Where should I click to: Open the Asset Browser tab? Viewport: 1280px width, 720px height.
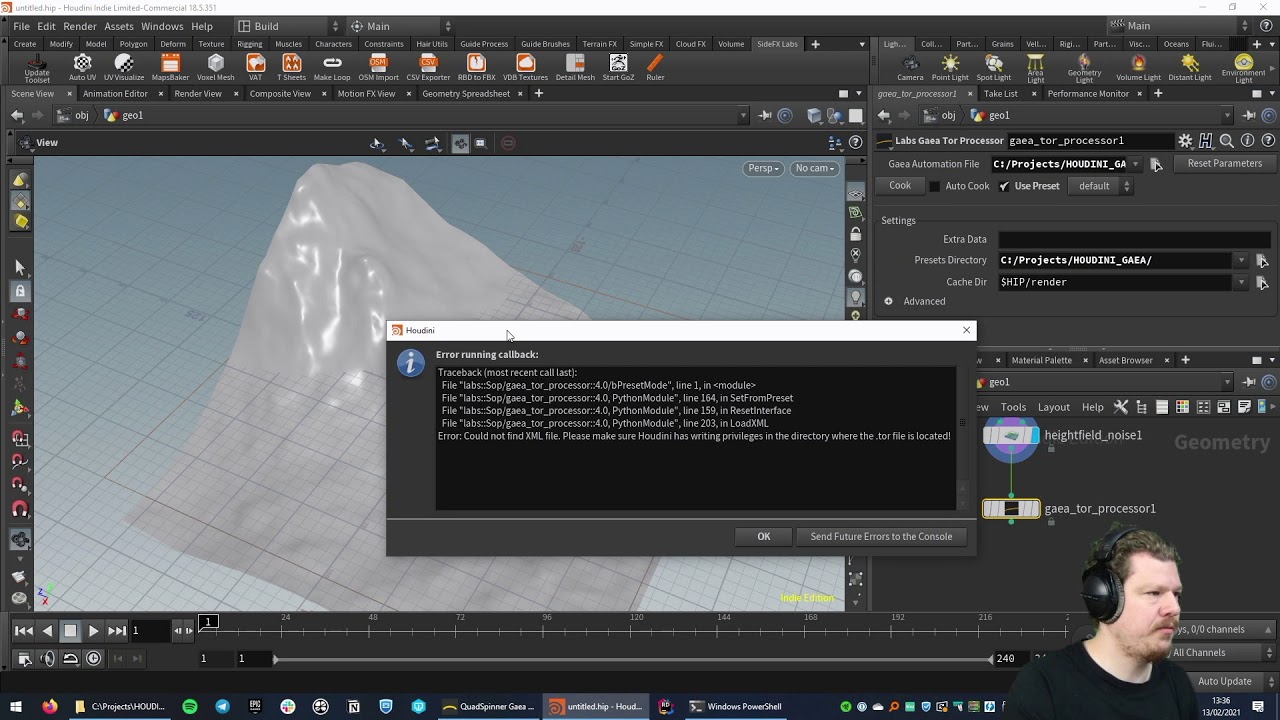coord(1126,360)
